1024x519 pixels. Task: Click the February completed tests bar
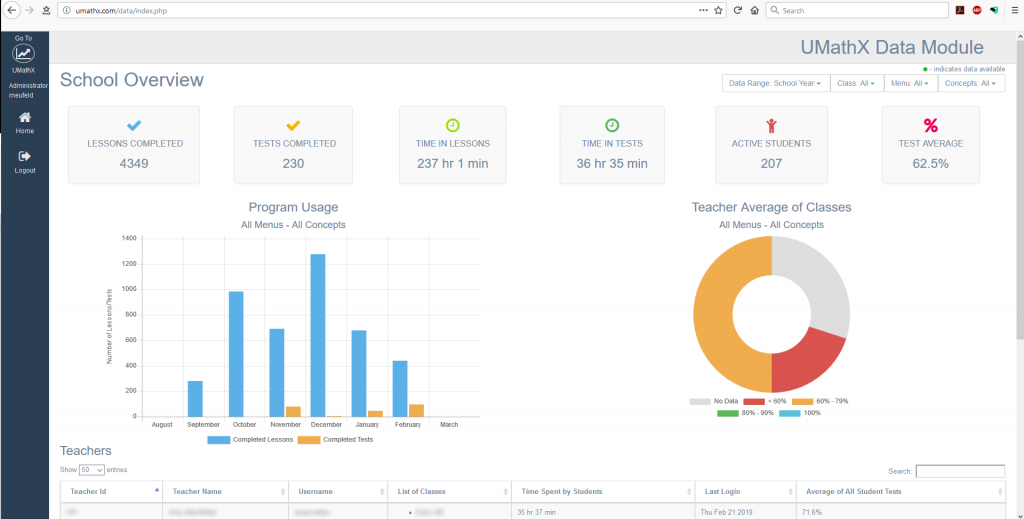[x=416, y=411]
